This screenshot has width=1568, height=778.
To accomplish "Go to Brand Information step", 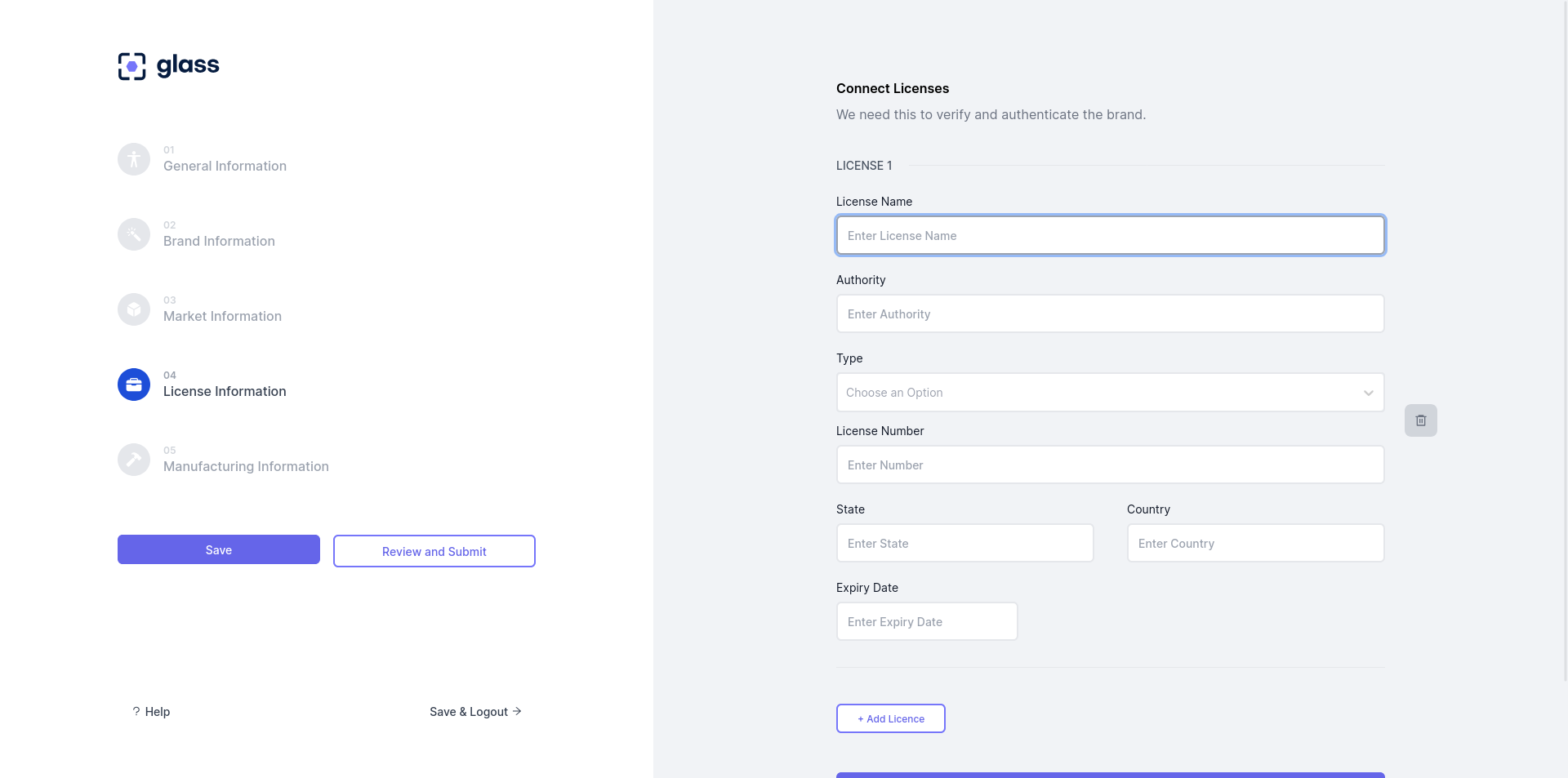I will tap(219, 241).
